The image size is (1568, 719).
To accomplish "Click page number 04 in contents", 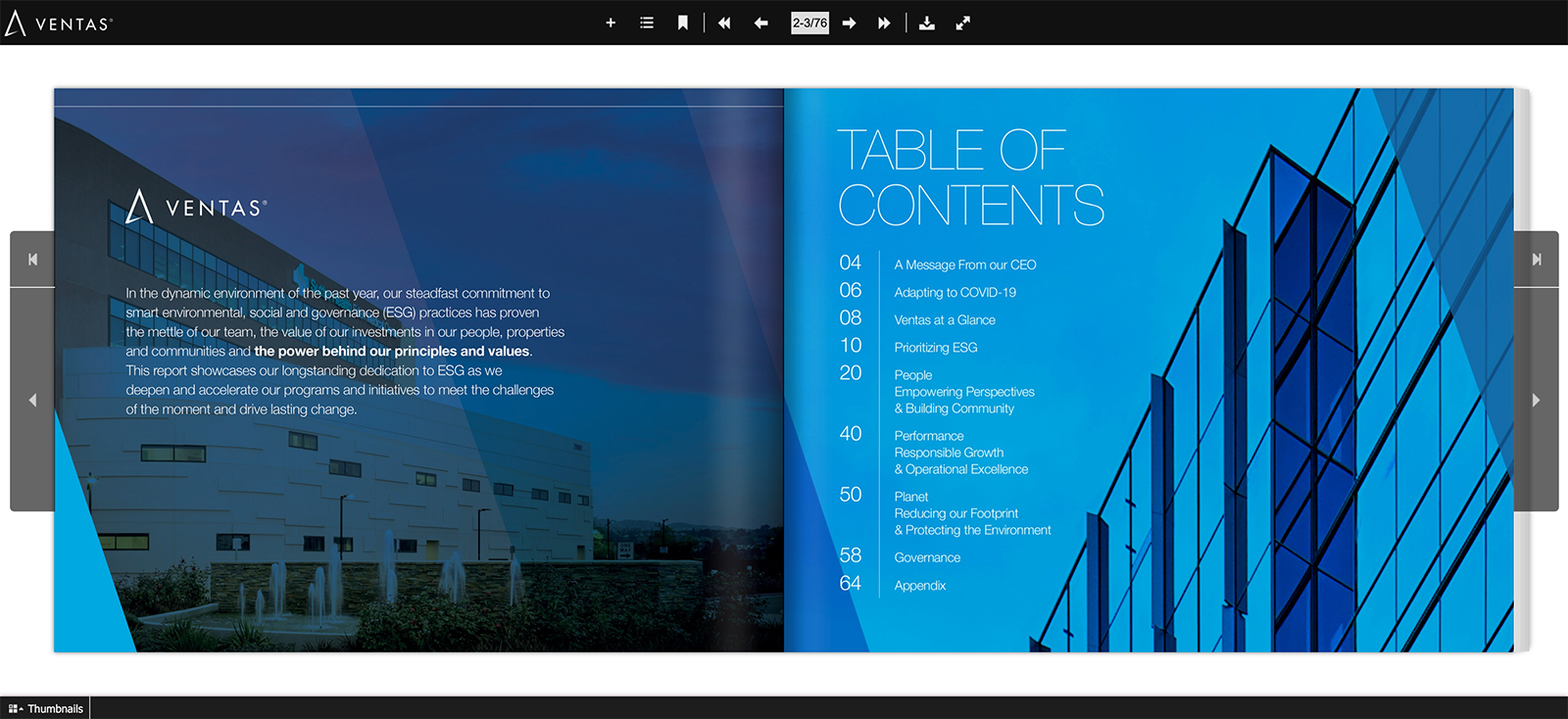I will point(851,263).
